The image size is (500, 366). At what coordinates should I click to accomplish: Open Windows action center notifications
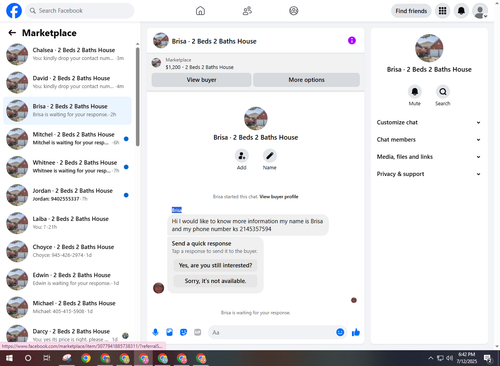click(488, 358)
